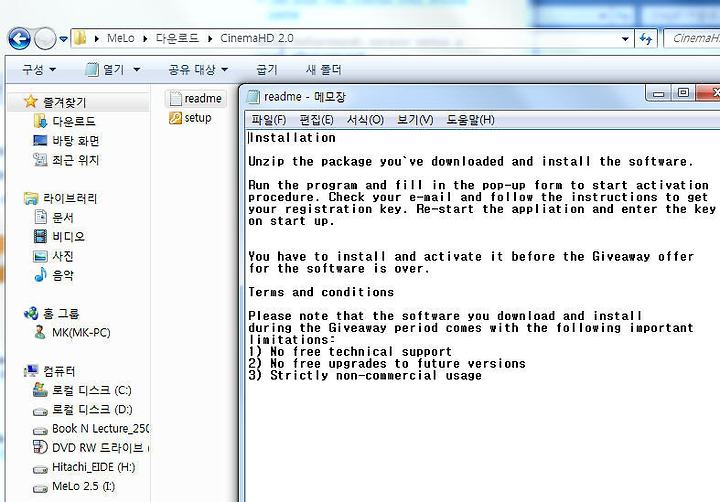This screenshot has height=502, width=720.
Task: Open Notepad 서식(O) menu
Action: (x=365, y=120)
